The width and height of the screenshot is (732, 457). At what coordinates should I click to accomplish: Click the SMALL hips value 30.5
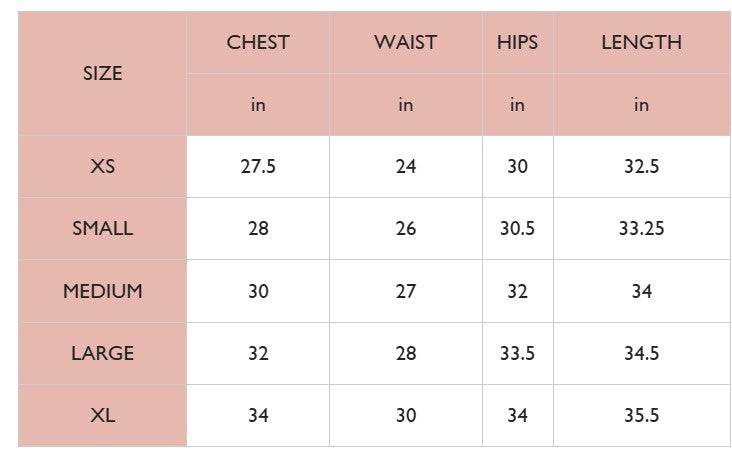517,228
